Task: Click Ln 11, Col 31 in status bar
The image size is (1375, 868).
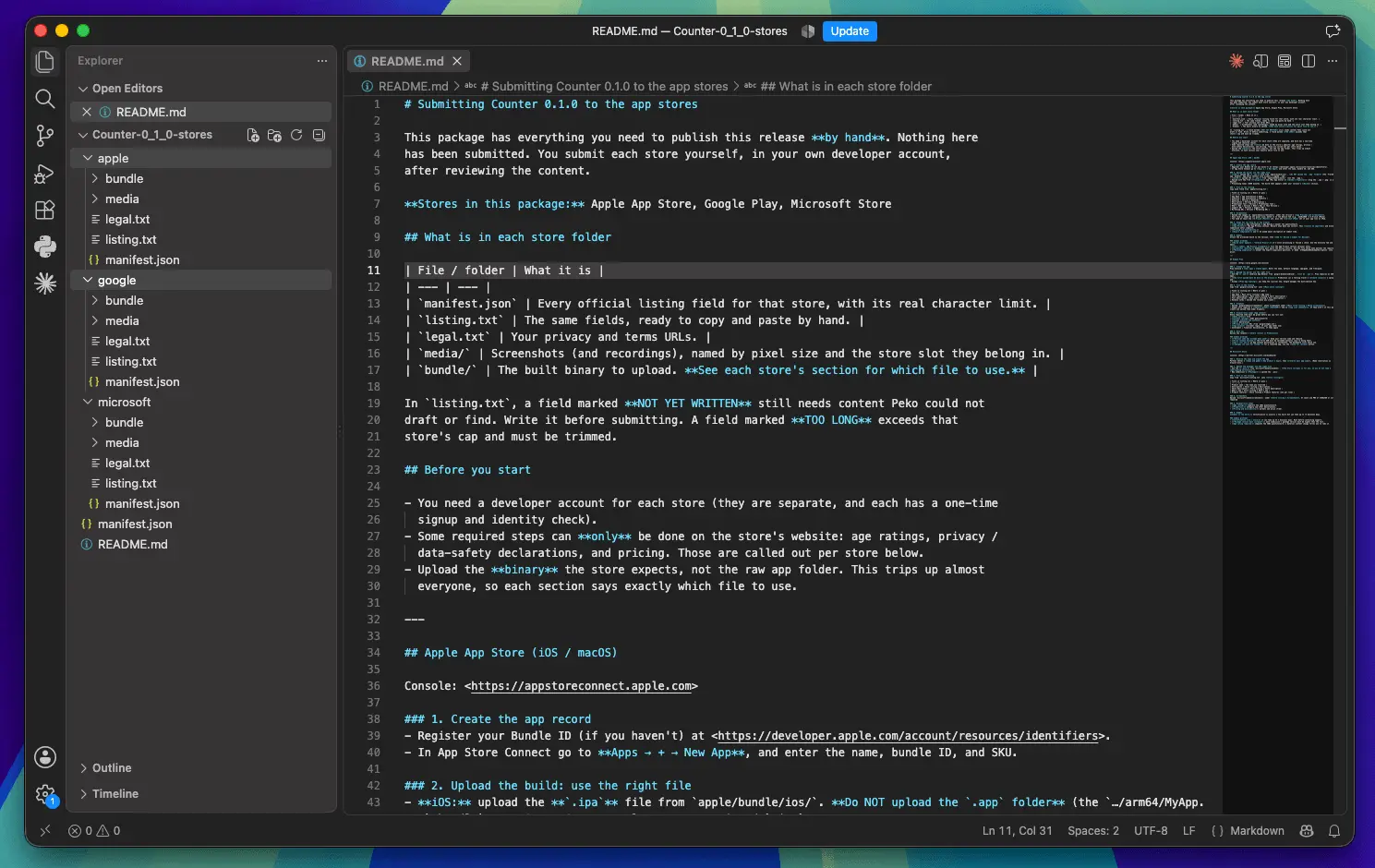Action: tap(1018, 831)
